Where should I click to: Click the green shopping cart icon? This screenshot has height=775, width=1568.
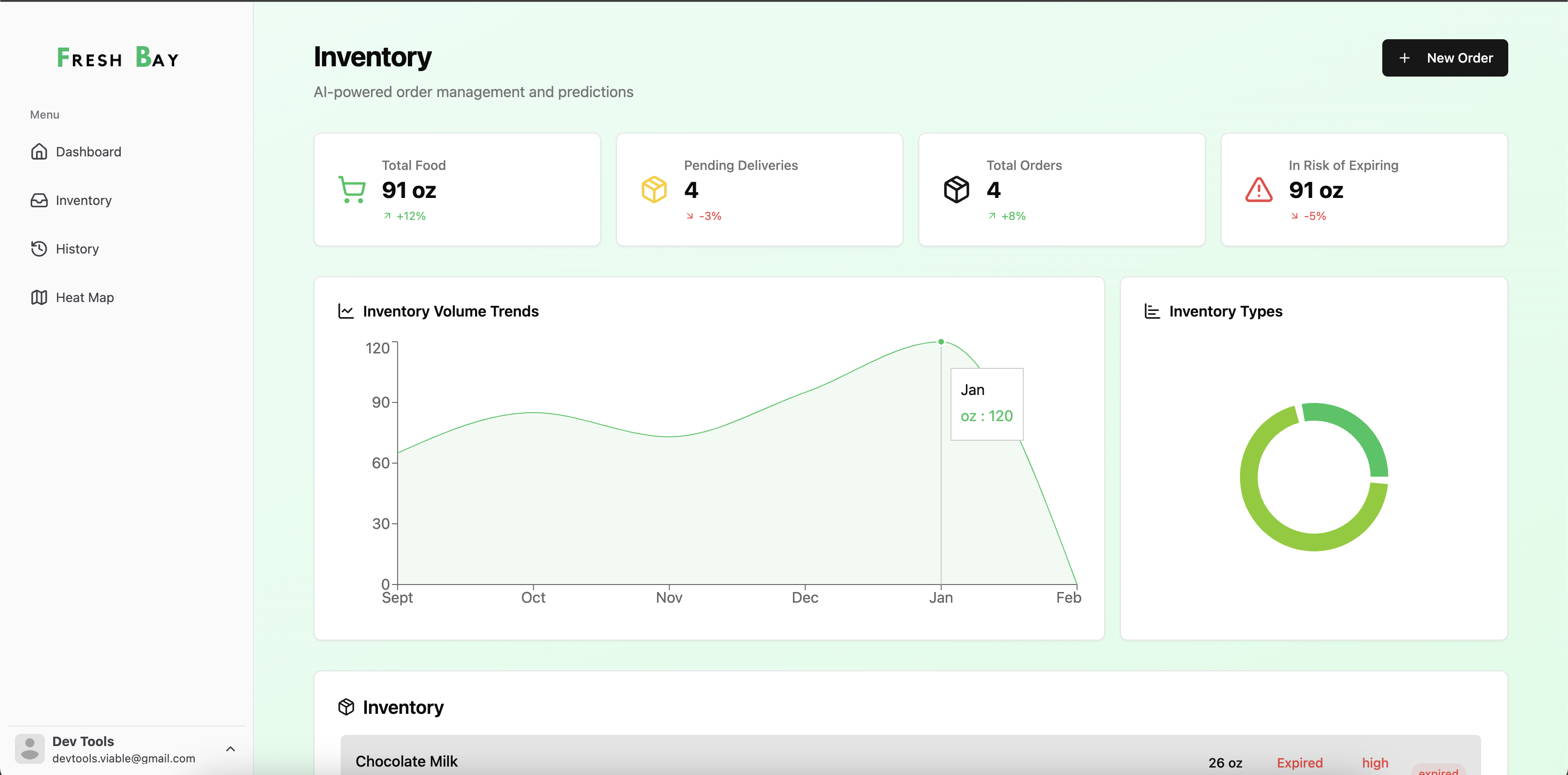click(352, 190)
